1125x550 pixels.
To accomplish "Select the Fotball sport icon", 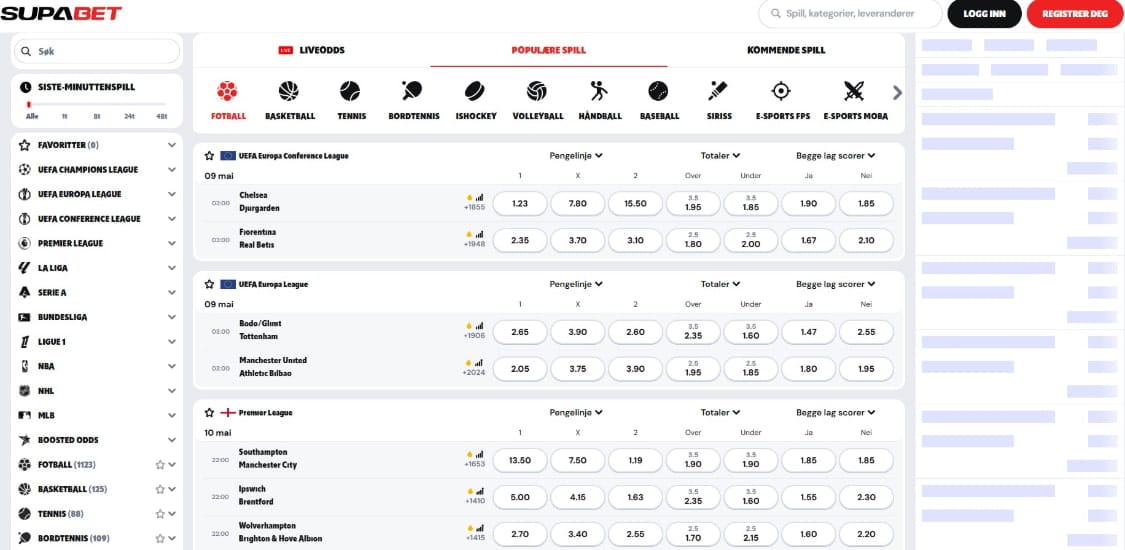I will [227, 91].
